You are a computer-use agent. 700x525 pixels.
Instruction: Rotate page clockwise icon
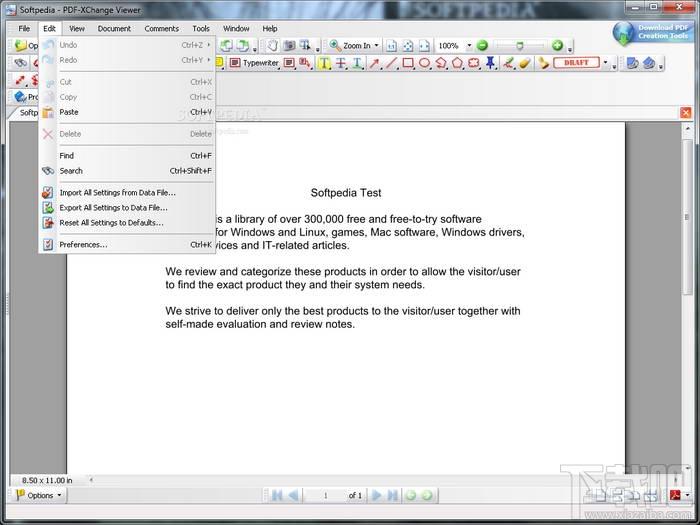(x=242, y=46)
